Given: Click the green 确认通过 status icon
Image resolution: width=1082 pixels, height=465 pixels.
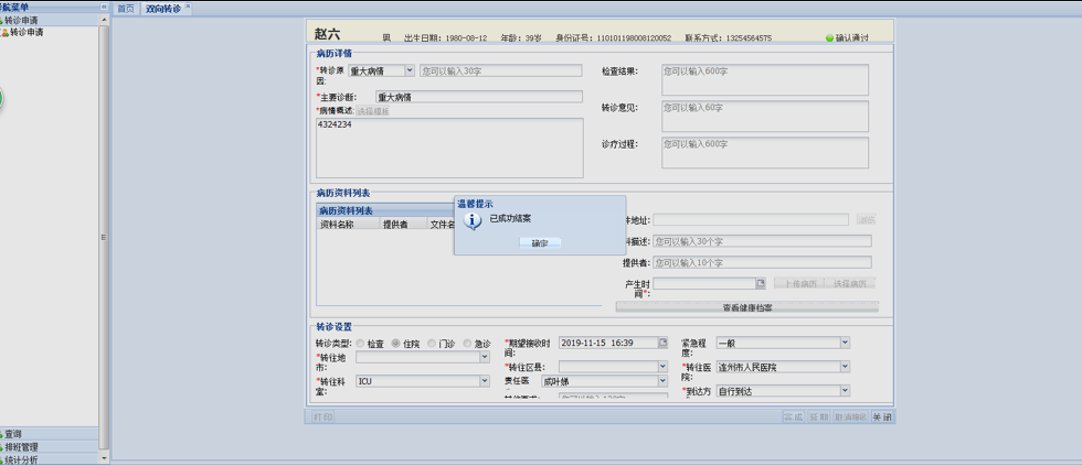Looking at the screenshot, I should [x=829, y=38].
